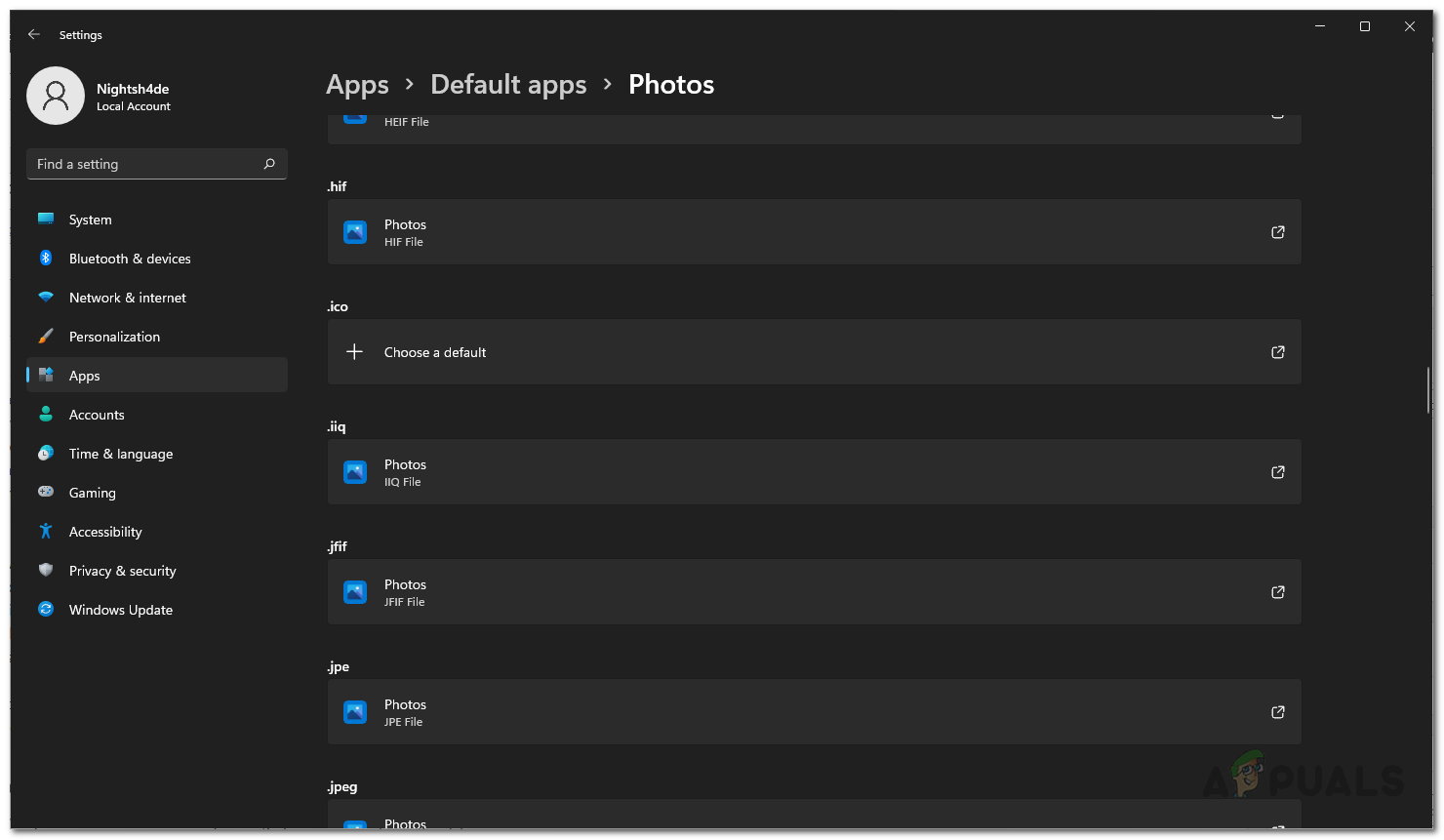Click the search magnifier icon
The height and width of the screenshot is (840, 1444).
pyautogui.click(x=269, y=164)
